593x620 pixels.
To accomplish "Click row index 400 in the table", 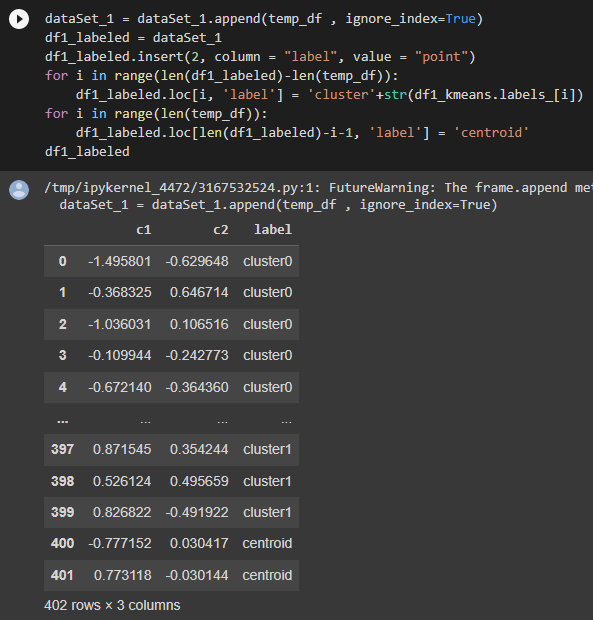I will coord(62,544).
